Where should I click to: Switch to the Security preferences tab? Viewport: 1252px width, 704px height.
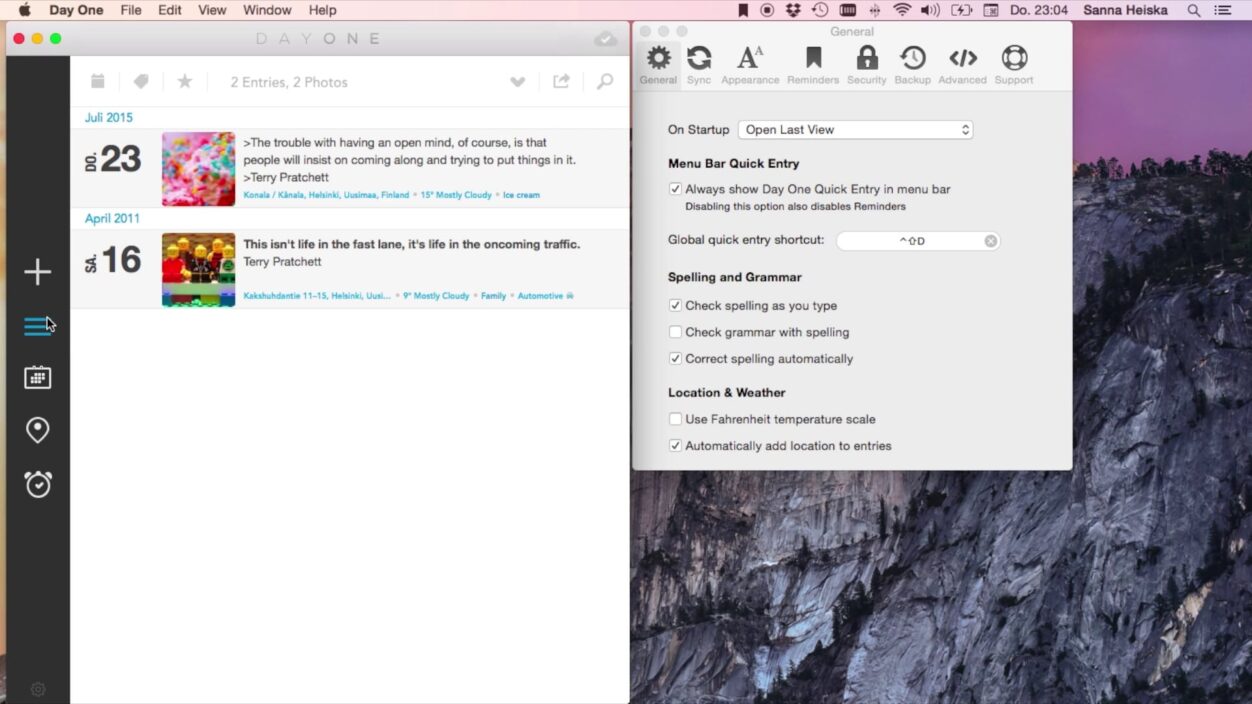coord(866,65)
